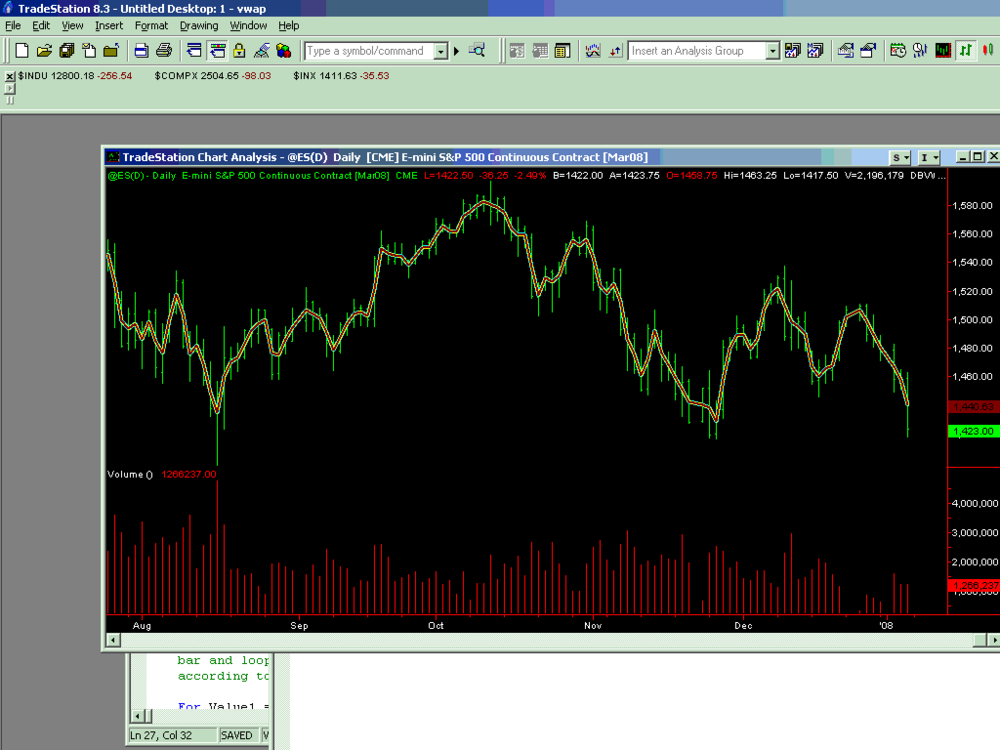Click the stacked floppy disks save icon

point(66,51)
